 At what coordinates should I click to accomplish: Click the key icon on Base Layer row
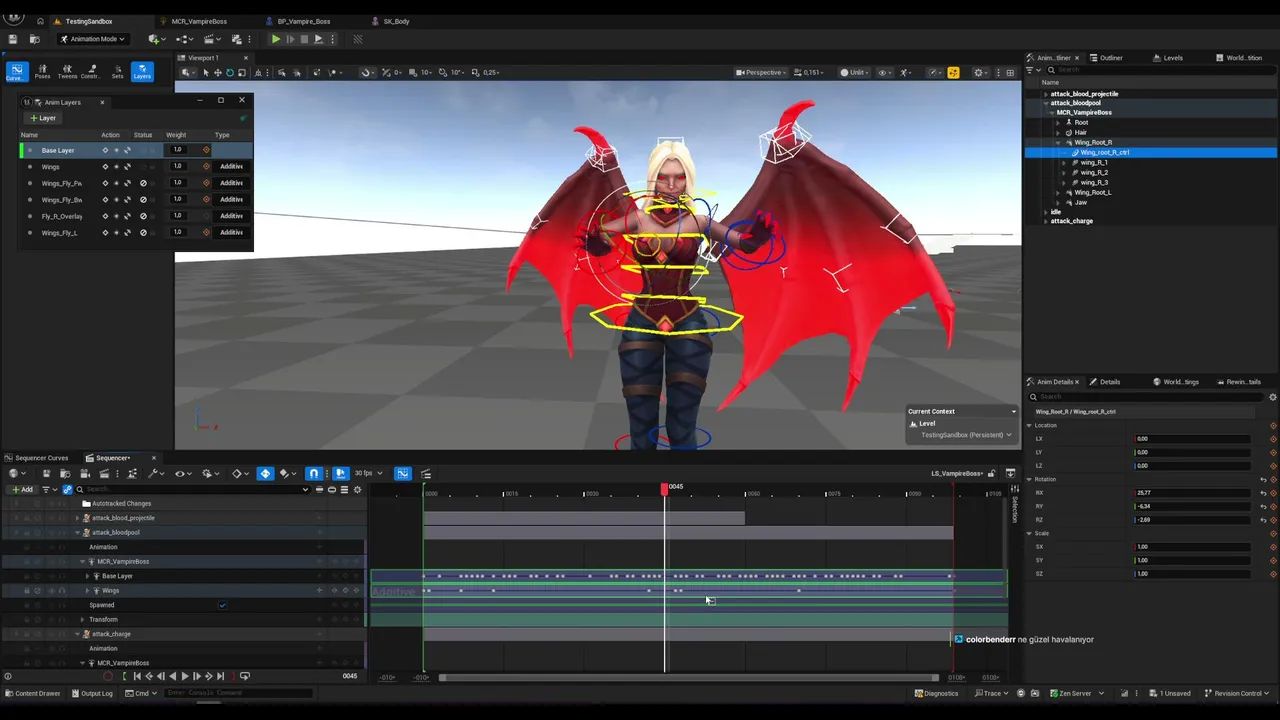(105, 150)
